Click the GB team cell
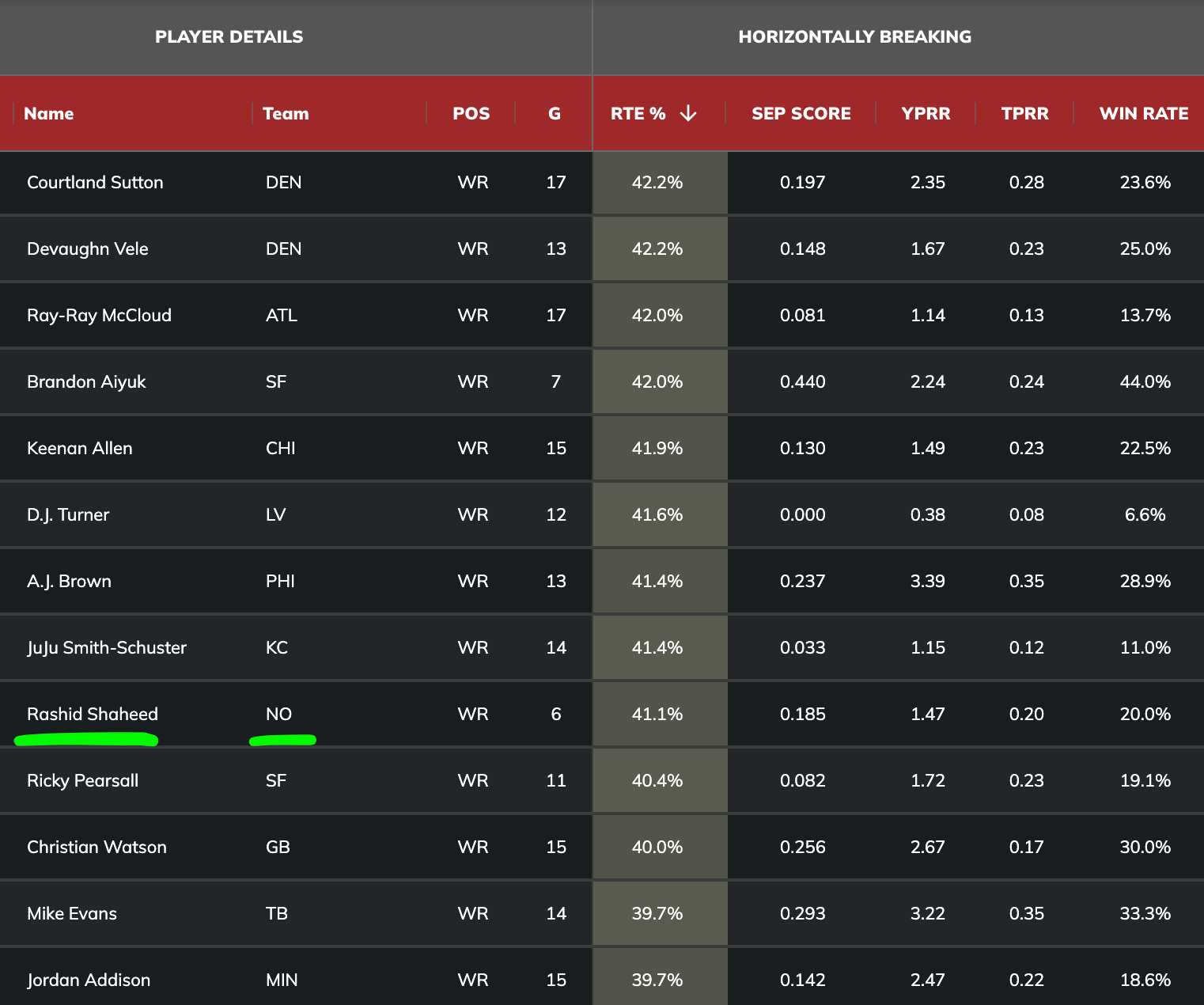The width and height of the screenshot is (1204, 1005). click(278, 847)
